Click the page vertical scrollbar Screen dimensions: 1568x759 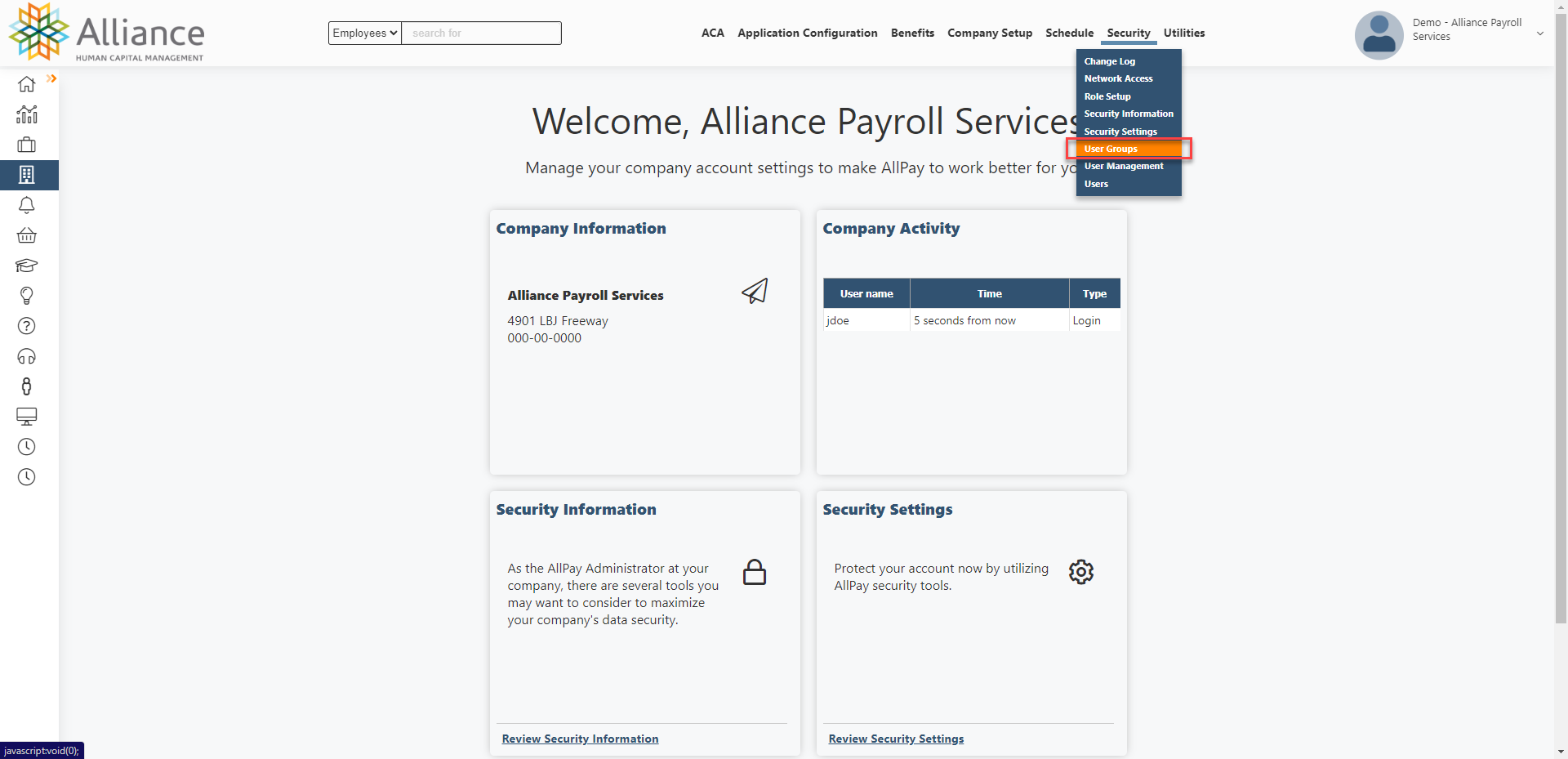1561,319
